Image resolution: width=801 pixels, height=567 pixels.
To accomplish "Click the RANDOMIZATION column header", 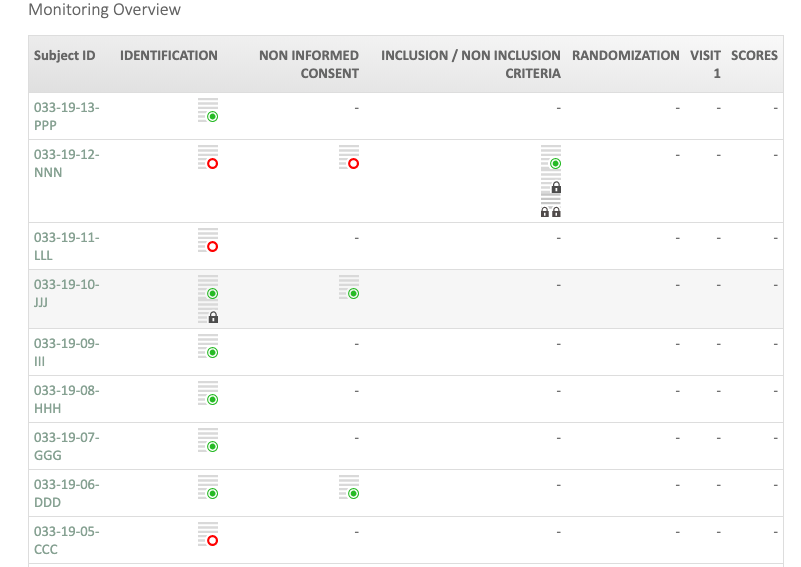I will (x=625, y=56).
